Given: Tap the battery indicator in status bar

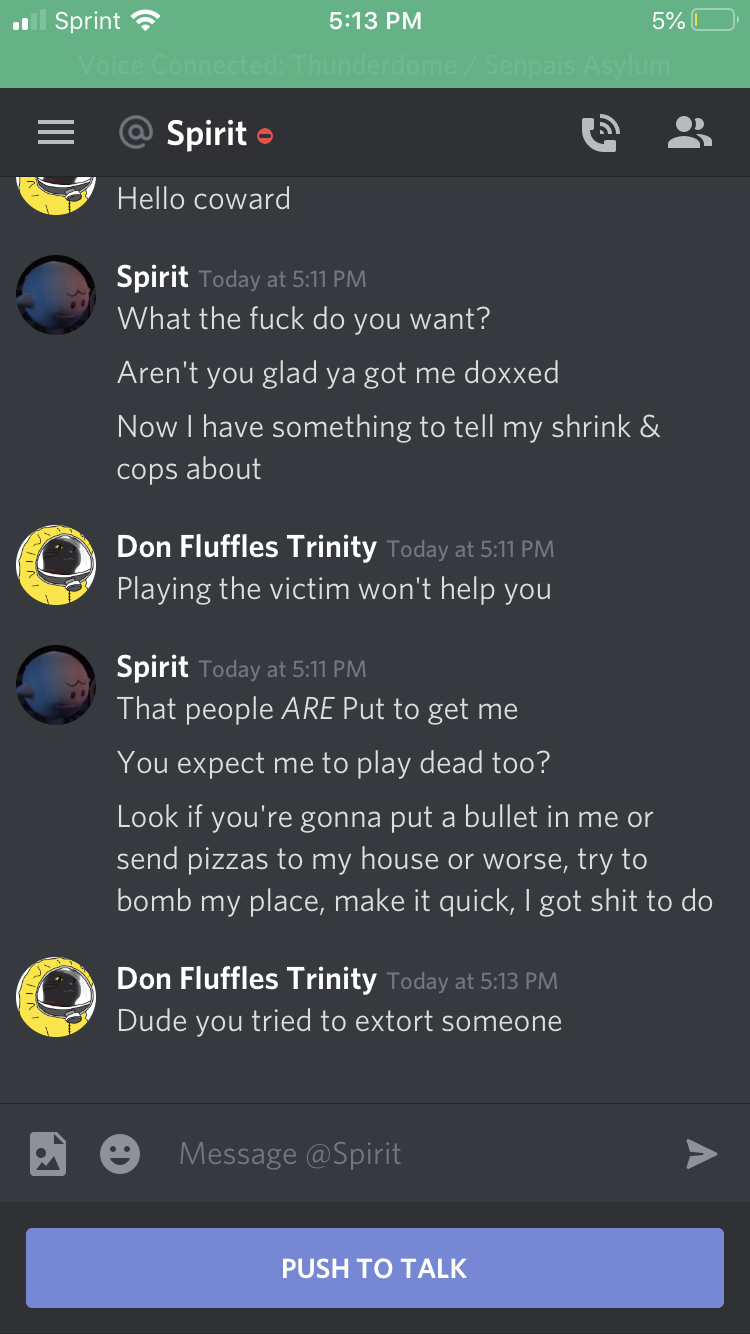Looking at the screenshot, I should point(714,20).
